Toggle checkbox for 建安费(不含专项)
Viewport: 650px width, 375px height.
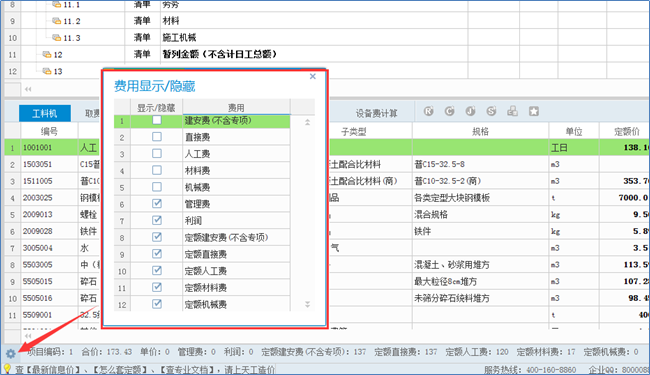(x=157, y=120)
